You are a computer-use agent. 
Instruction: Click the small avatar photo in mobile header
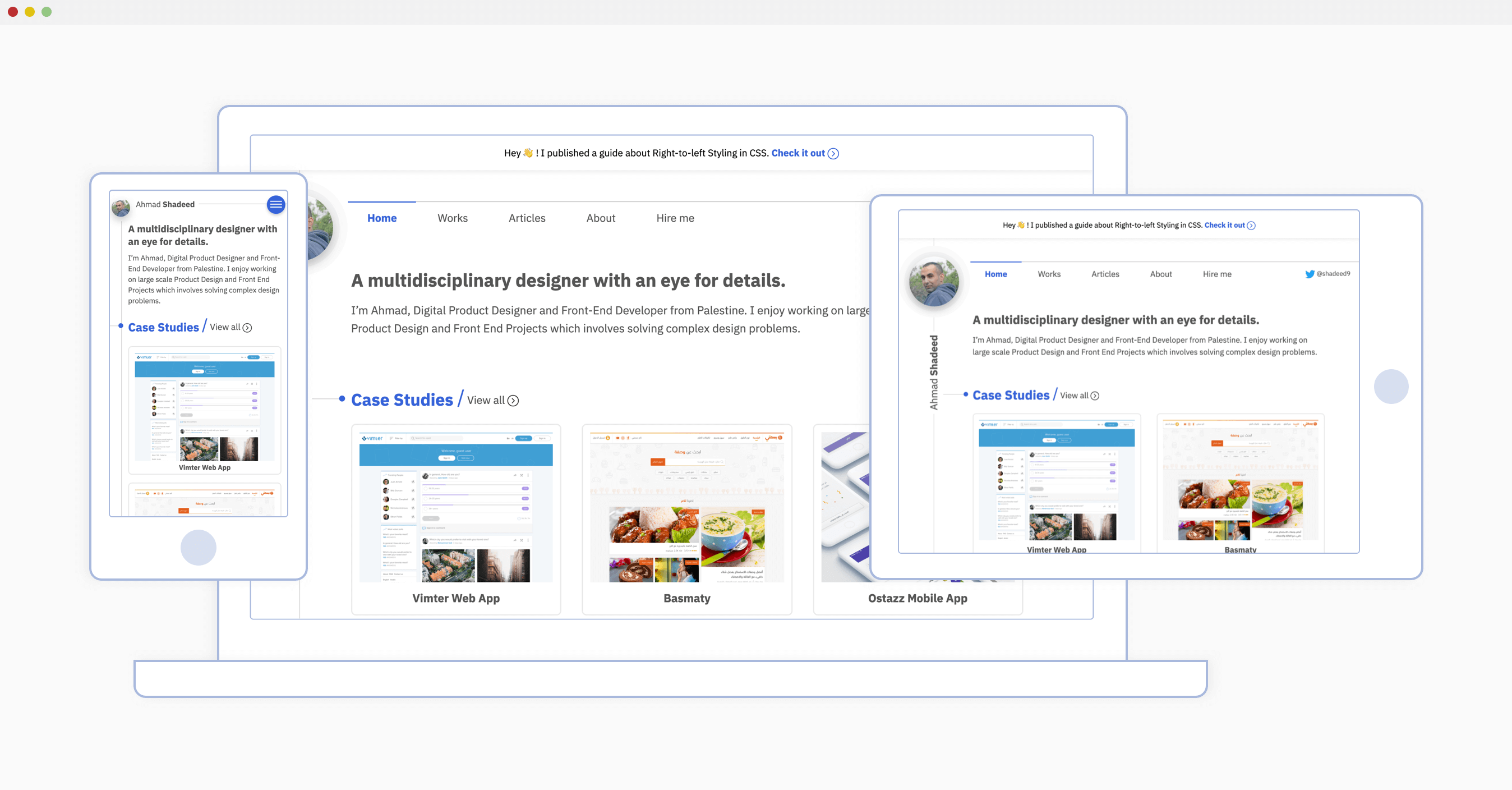point(121,208)
